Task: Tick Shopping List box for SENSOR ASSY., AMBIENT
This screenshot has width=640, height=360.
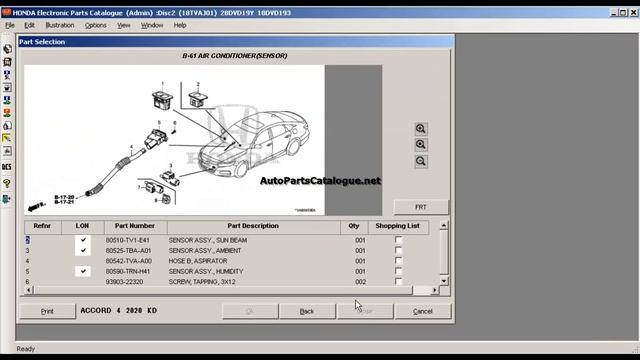Action: click(x=398, y=250)
